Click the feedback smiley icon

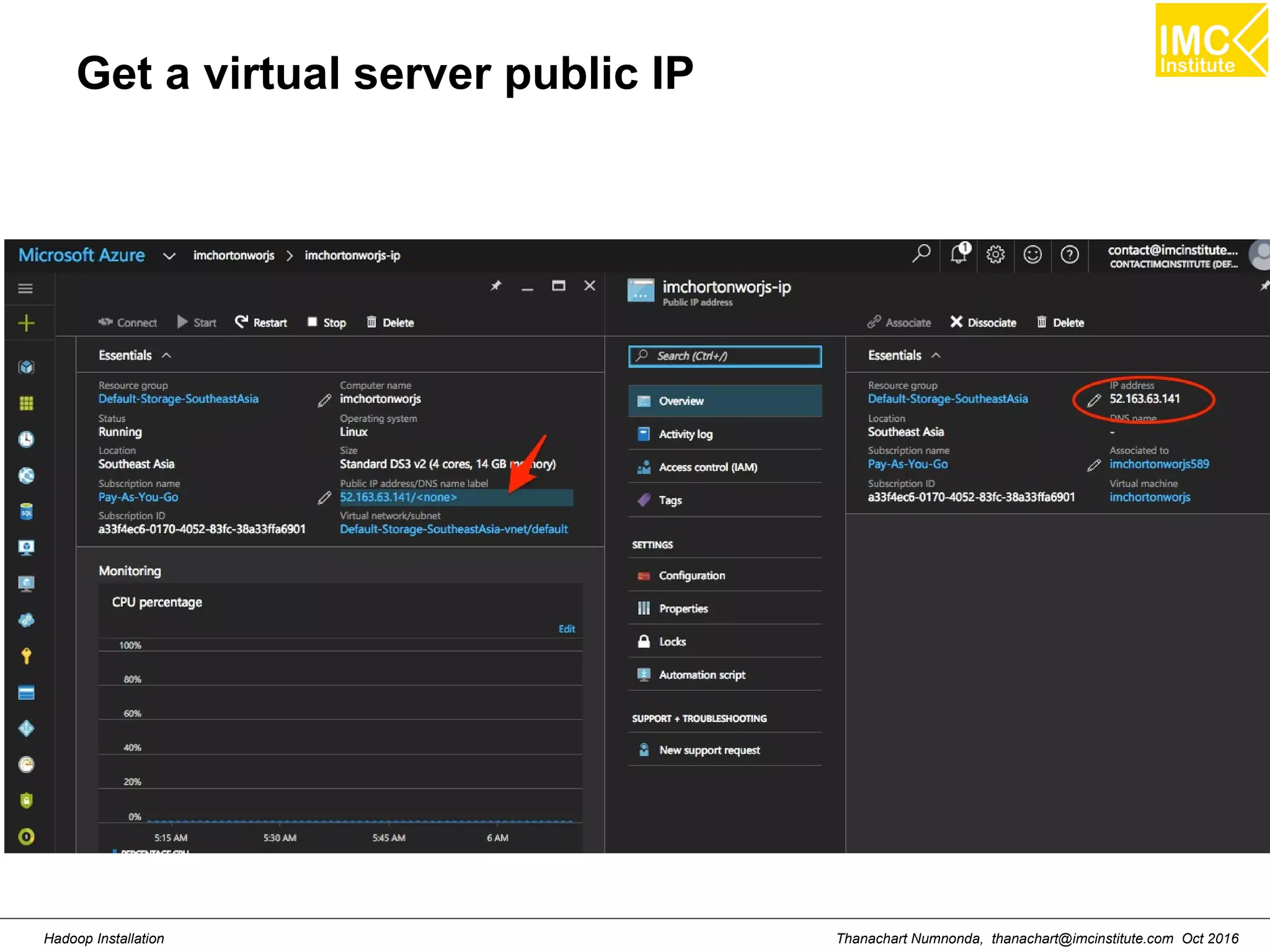(x=1032, y=255)
